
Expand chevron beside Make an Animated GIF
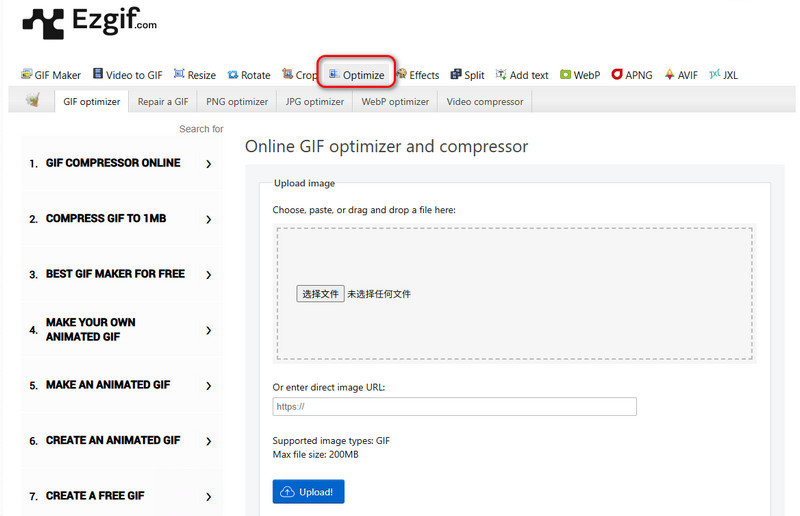pos(209,386)
